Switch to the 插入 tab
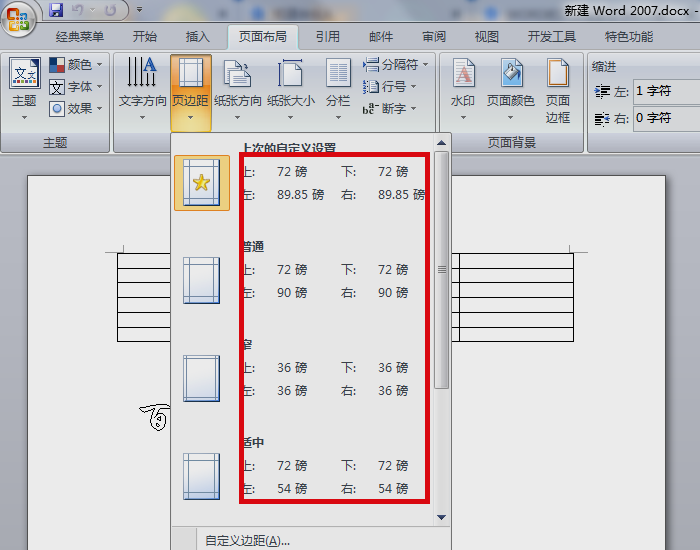Image resolution: width=700 pixels, height=550 pixels. (198, 37)
